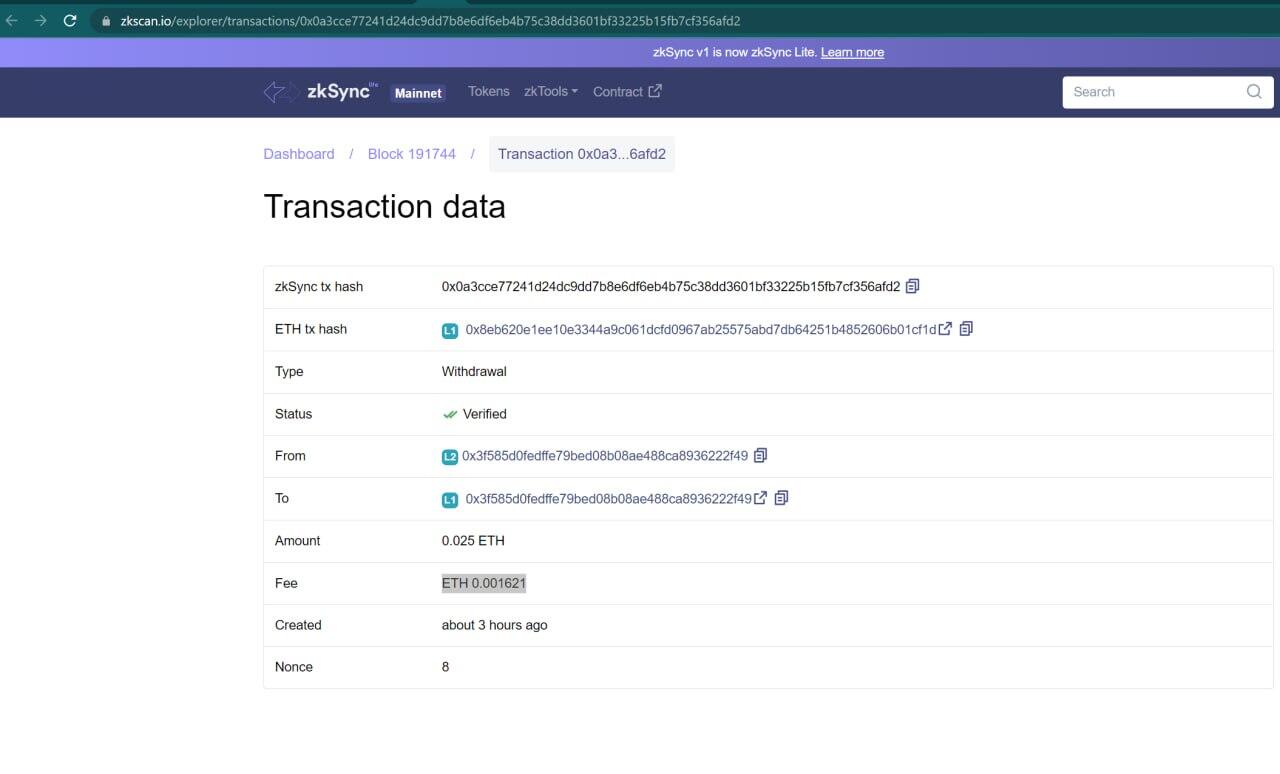Click the Verified checkmark icon
Screen dimensions: 1280x774
450,414
